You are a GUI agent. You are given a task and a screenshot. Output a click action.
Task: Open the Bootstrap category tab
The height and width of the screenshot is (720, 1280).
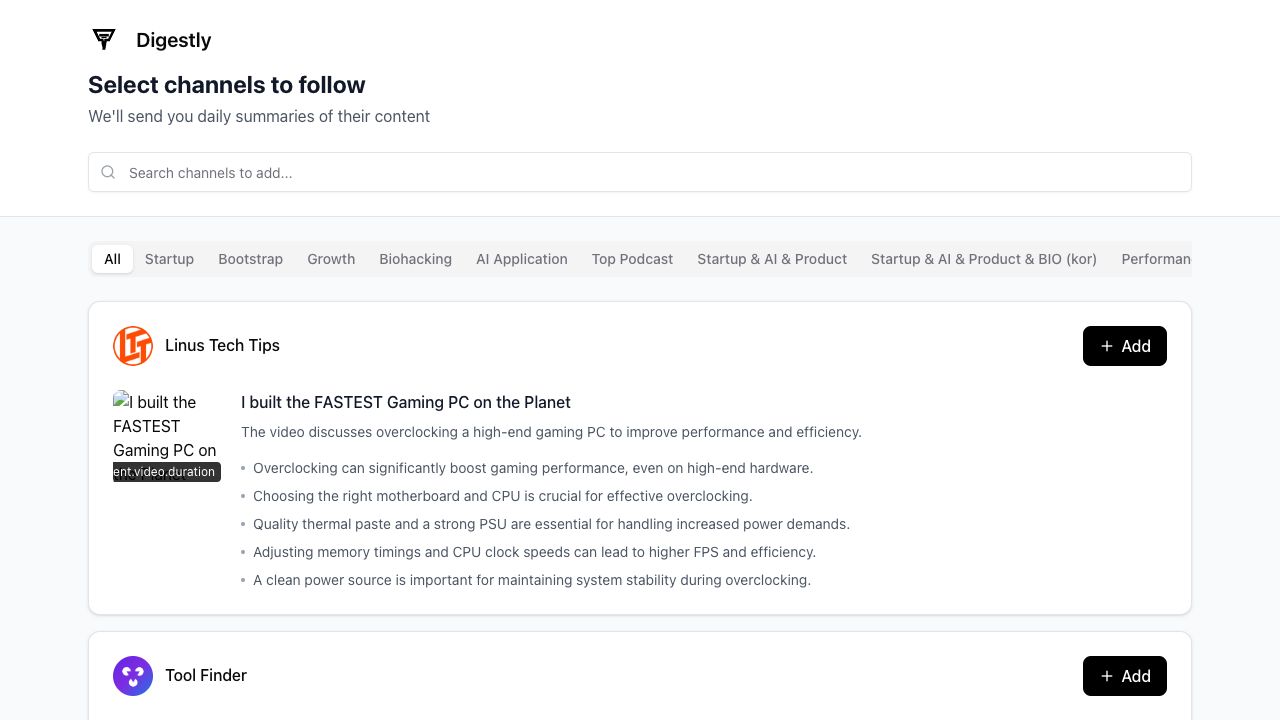coord(250,259)
